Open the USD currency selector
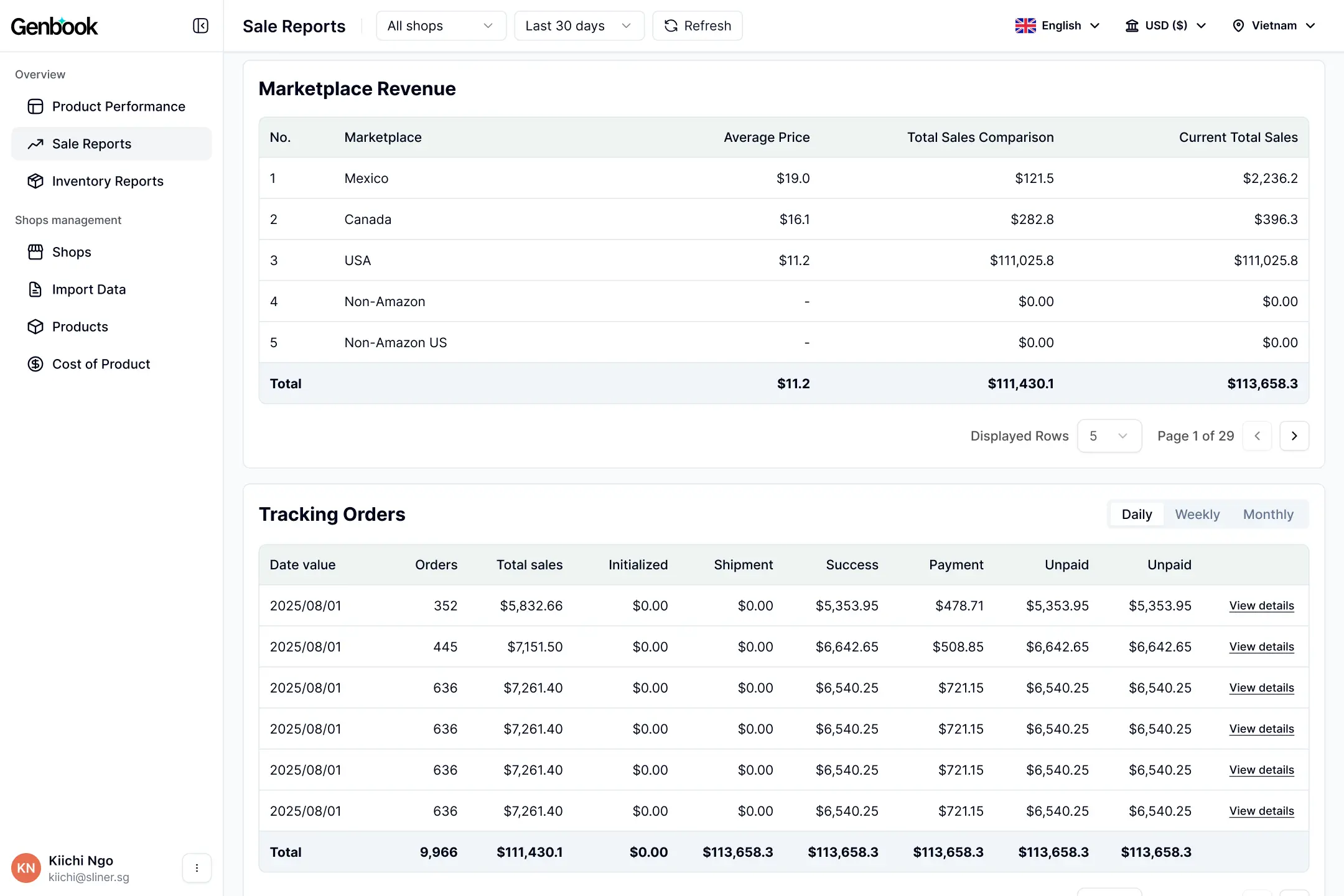 [x=1166, y=26]
